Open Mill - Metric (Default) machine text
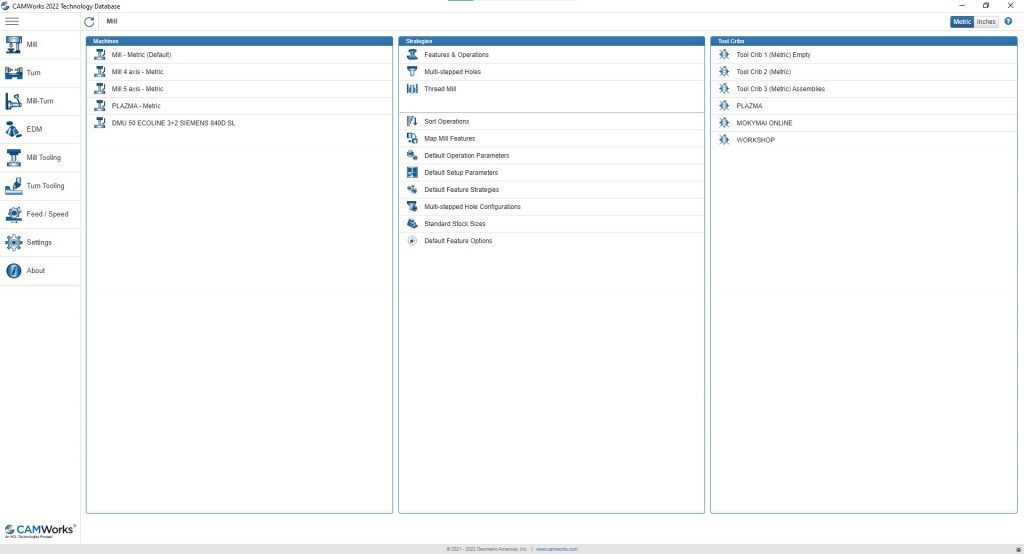Viewport: 1024px width, 554px height. [141, 55]
